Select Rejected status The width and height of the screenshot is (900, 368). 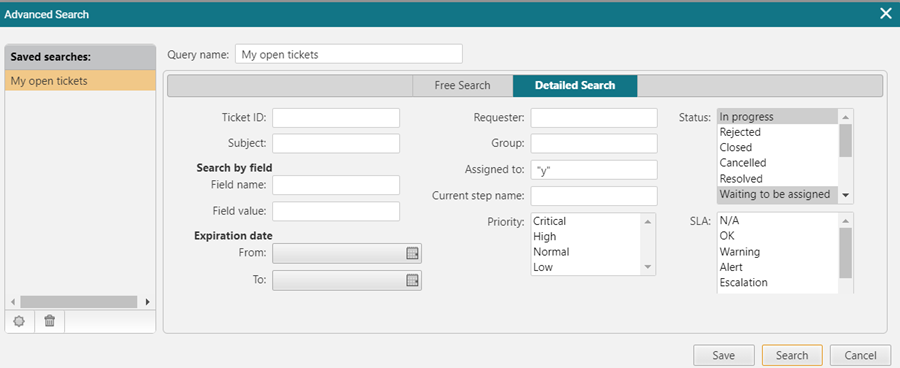tap(778, 132)
